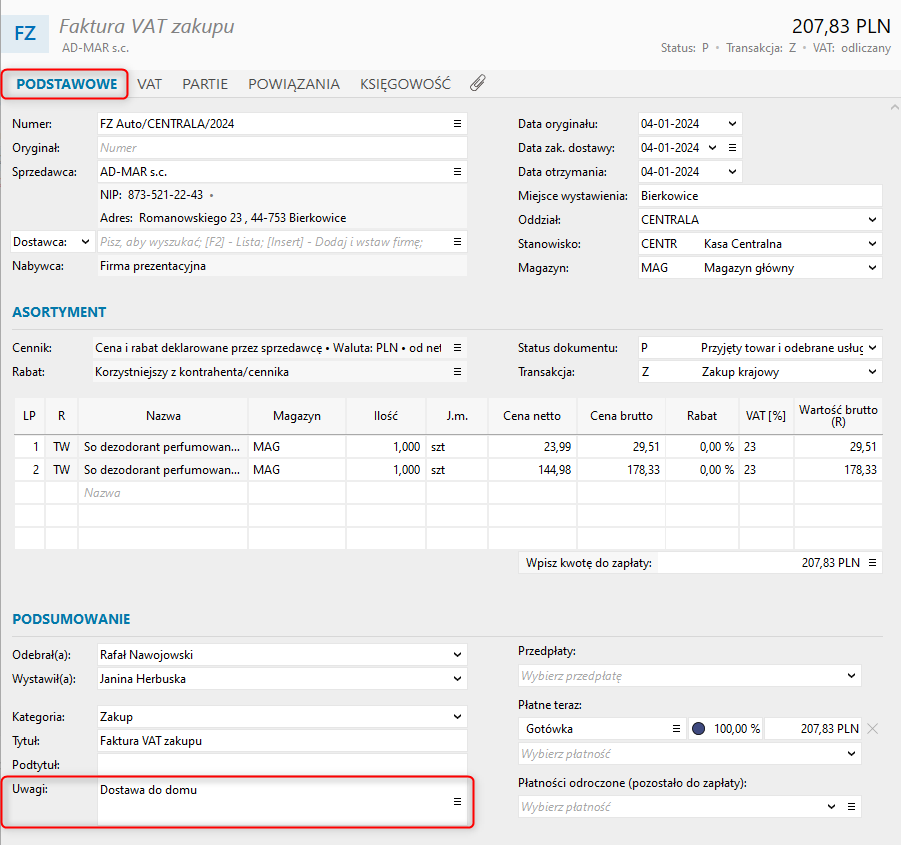Click the Oryginał number input field
The width and height of the screenshot is (901, 845).
pos(280,148)
